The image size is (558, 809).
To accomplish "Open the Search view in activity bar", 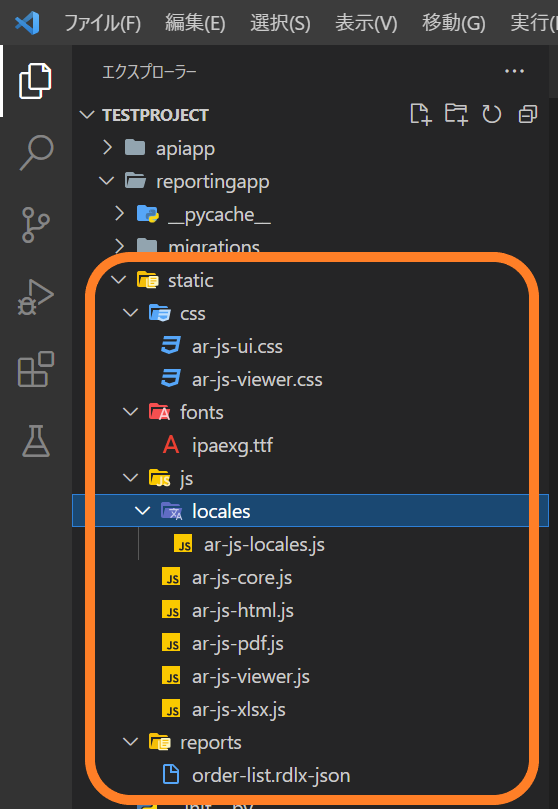I will point(36,153).
